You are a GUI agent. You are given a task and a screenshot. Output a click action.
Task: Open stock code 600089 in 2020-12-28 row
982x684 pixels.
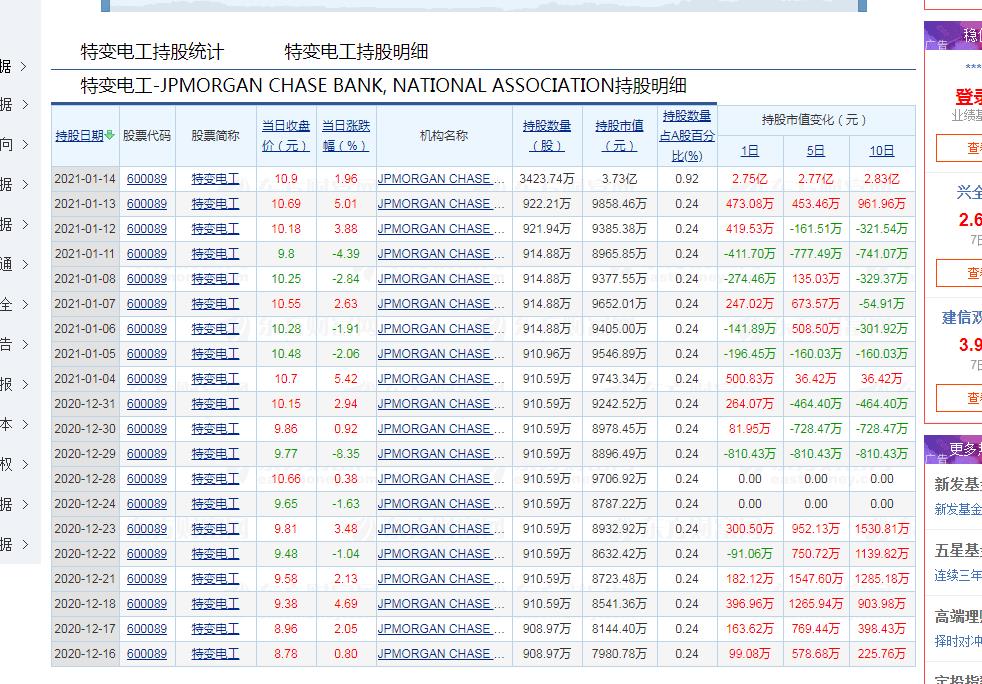coord(147,479)
